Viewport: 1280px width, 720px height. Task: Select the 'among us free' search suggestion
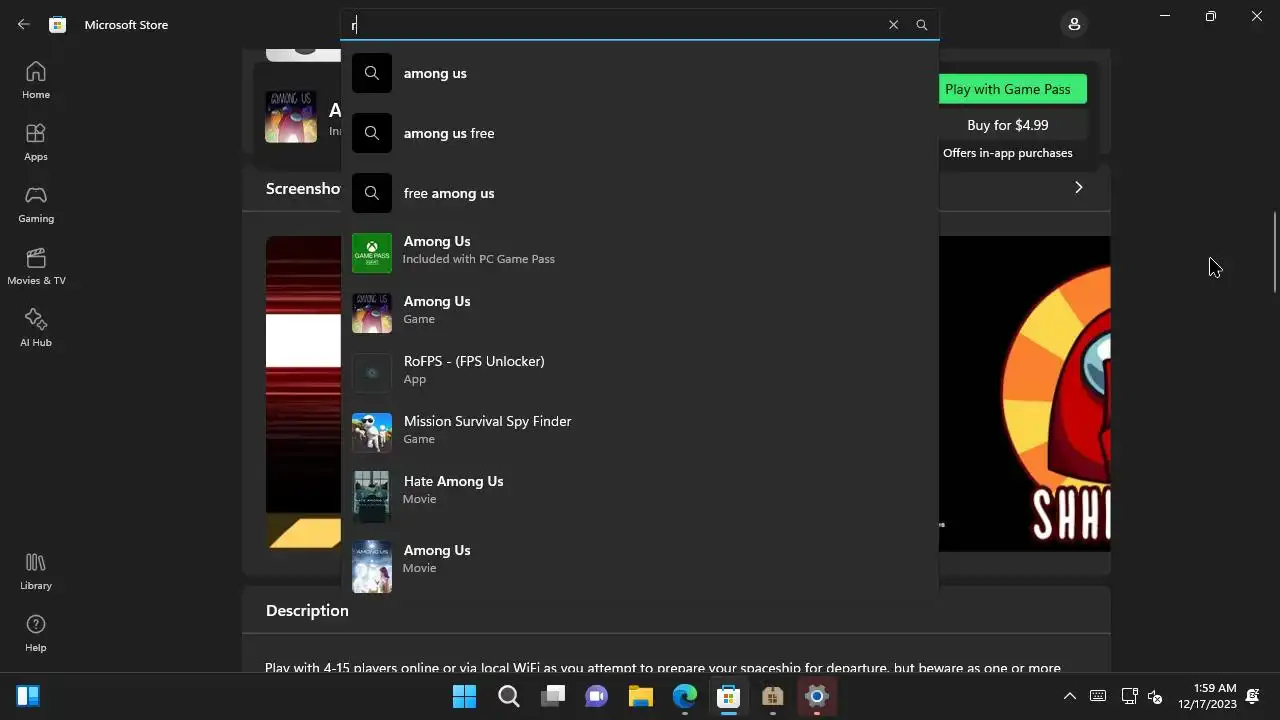(640, 133)
